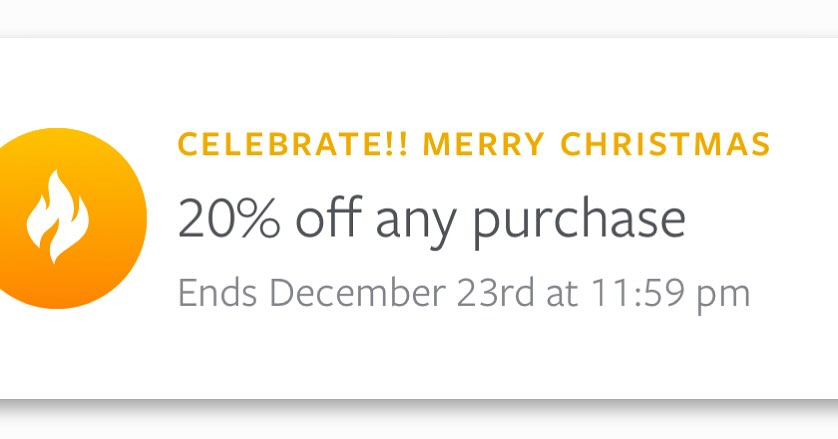Click the word Ends in the expiry

tap(217, 292)
